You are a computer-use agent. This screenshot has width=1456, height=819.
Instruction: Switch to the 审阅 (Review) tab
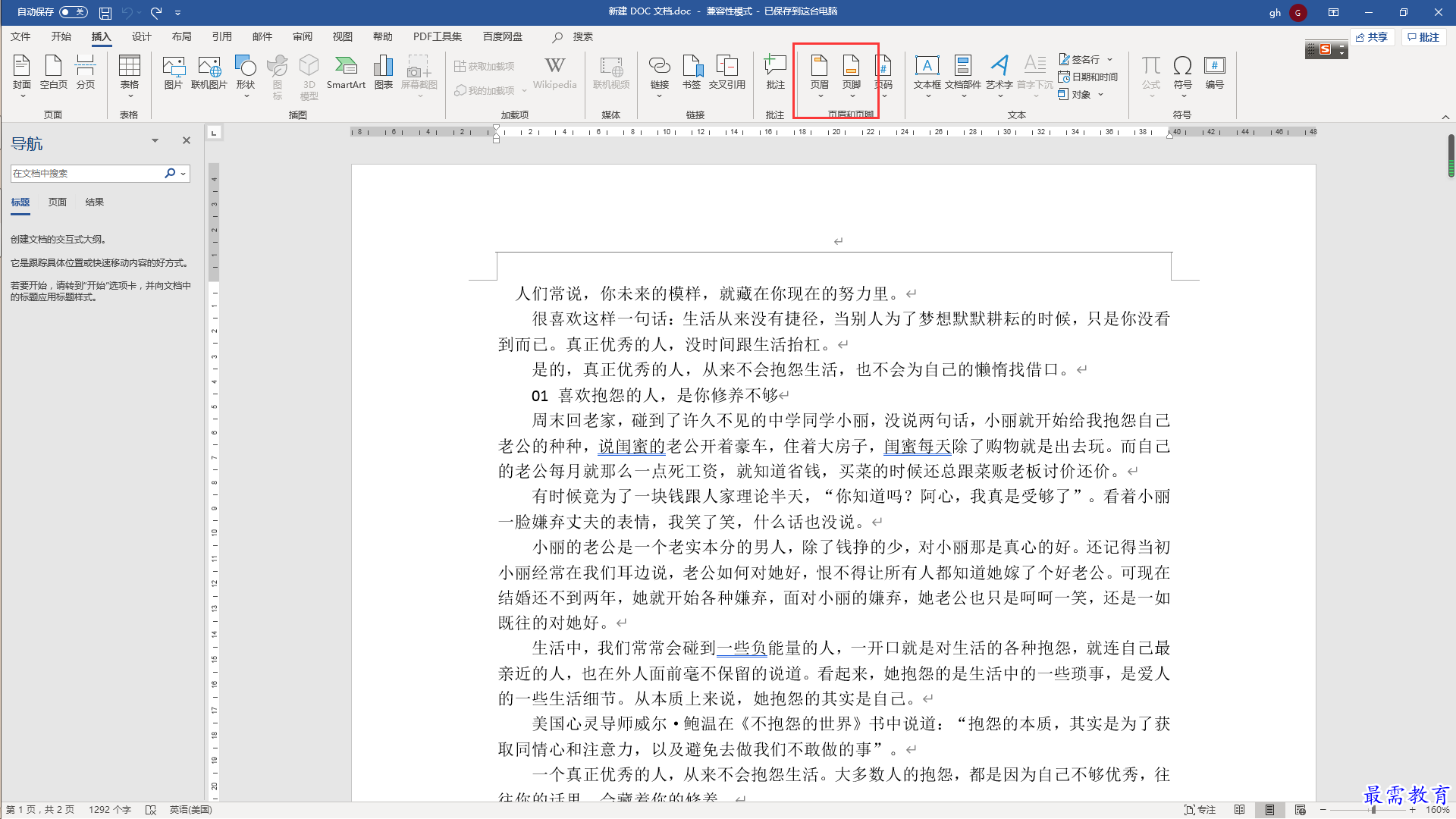[x=303, y=36]
